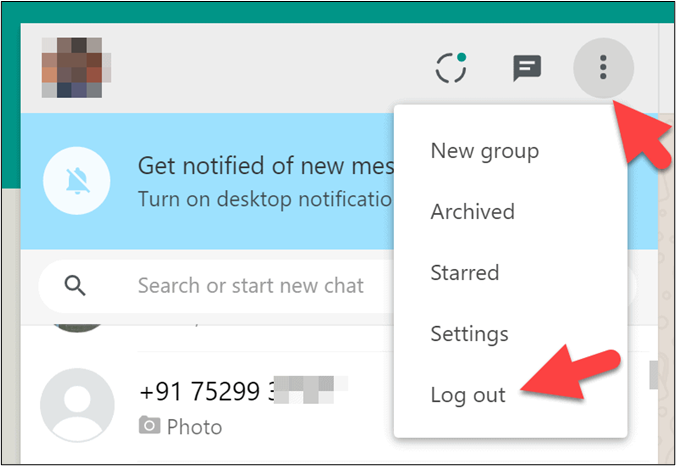Open Archived chats from the menu
This screenshot has height=466, width=676.
click(472, 212)
